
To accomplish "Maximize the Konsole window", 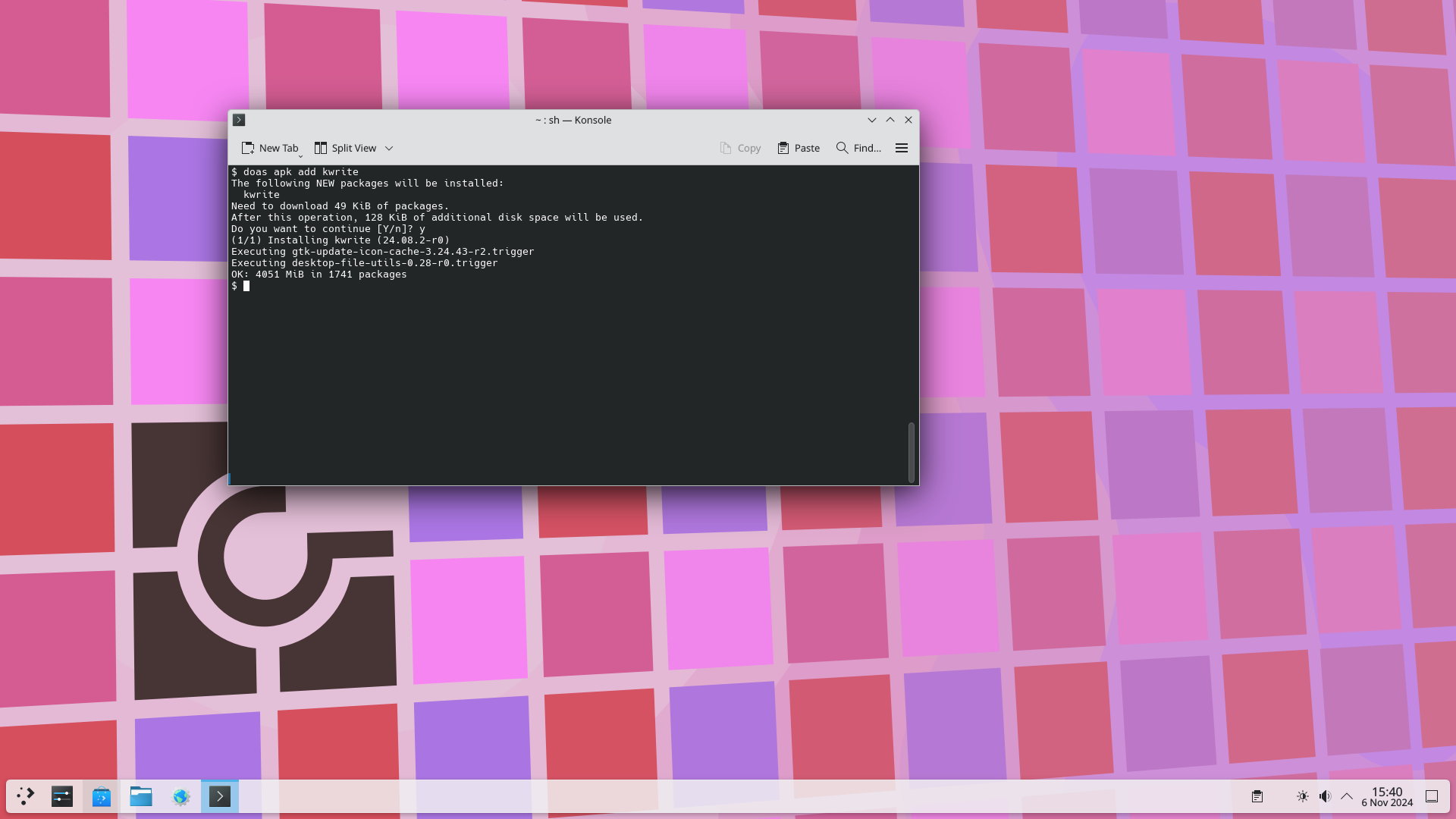I will (x=890, y=120).
